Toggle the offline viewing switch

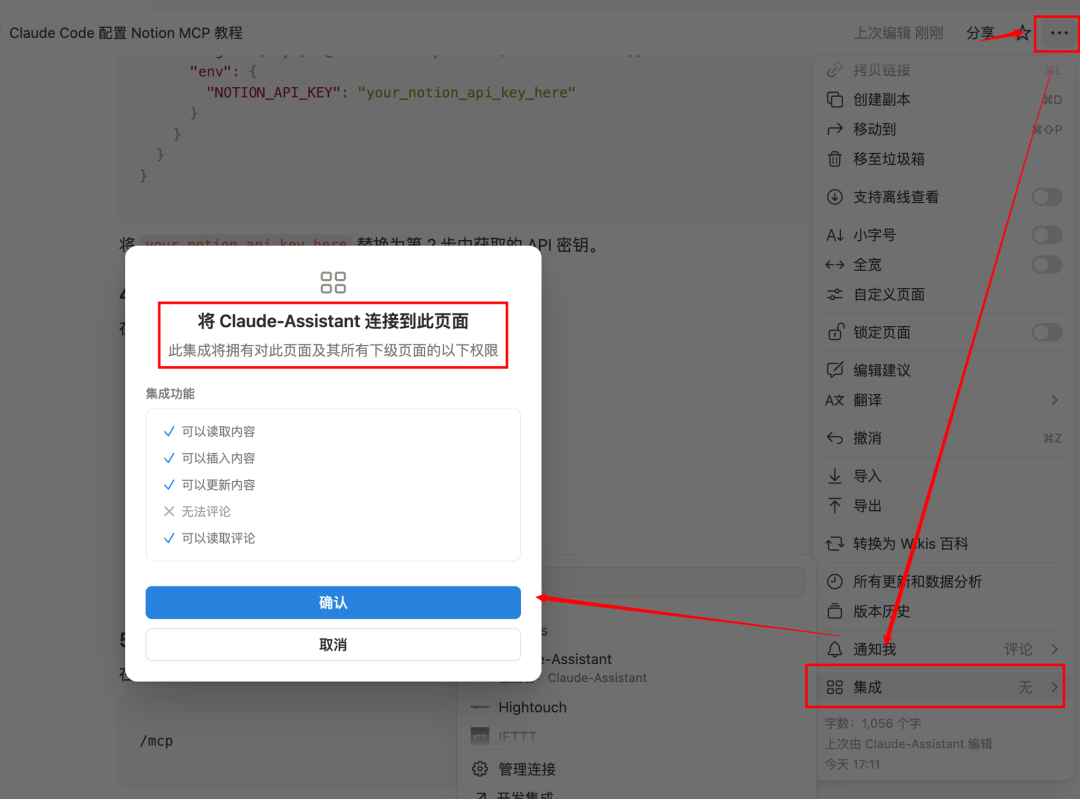tap(1047, 197)
